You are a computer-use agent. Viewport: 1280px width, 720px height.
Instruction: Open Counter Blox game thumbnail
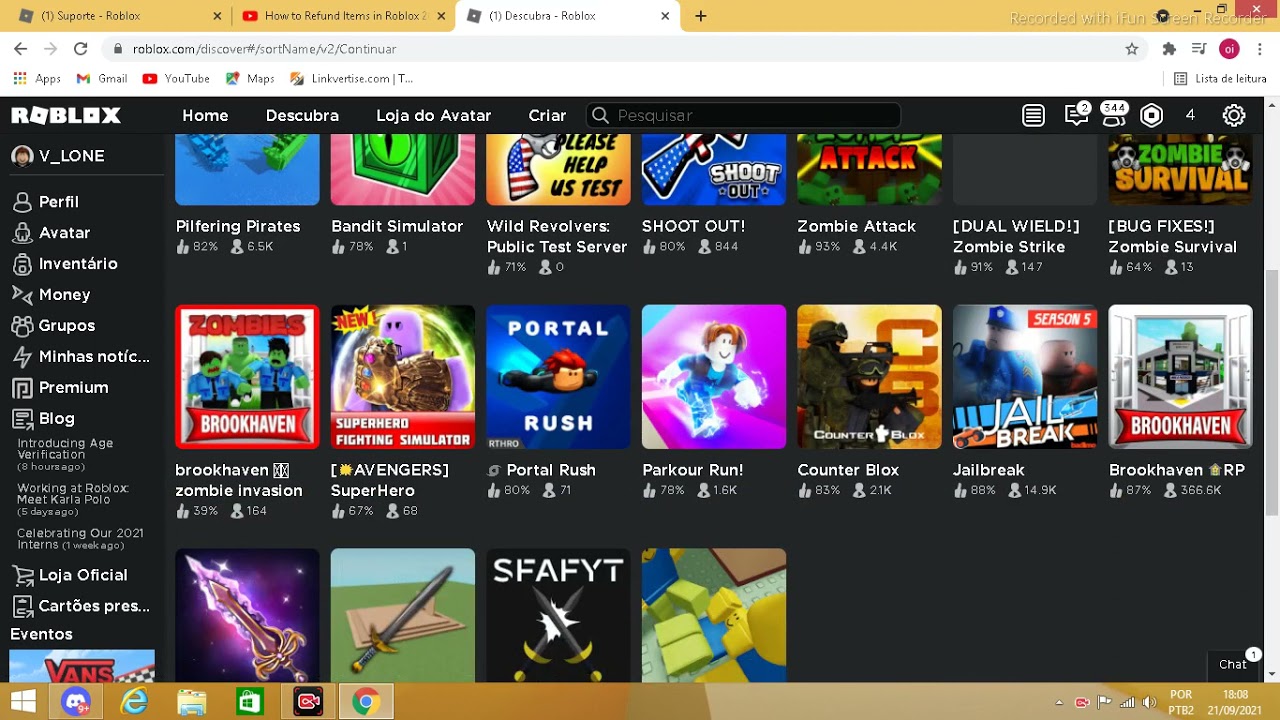(x=869, y=377)
